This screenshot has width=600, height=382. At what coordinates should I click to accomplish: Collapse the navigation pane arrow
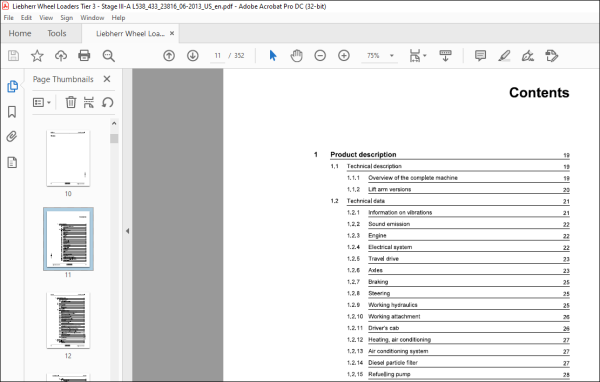click(127, 231)
